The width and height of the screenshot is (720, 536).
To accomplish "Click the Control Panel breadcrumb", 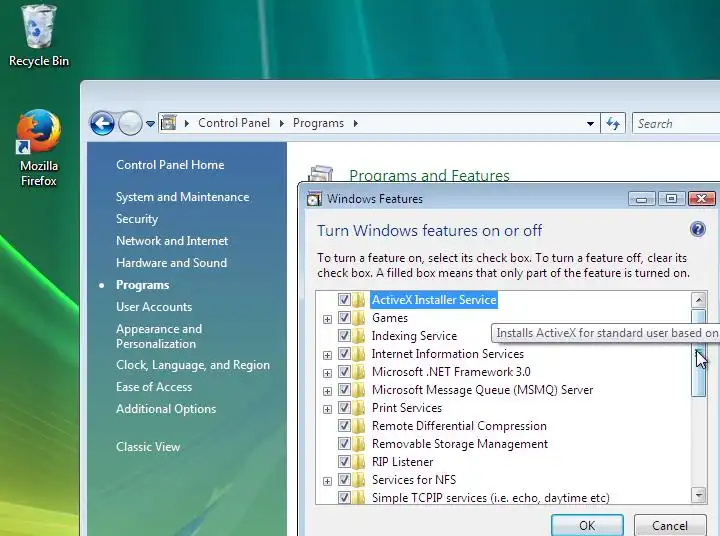I will click(x=234, y=123).
